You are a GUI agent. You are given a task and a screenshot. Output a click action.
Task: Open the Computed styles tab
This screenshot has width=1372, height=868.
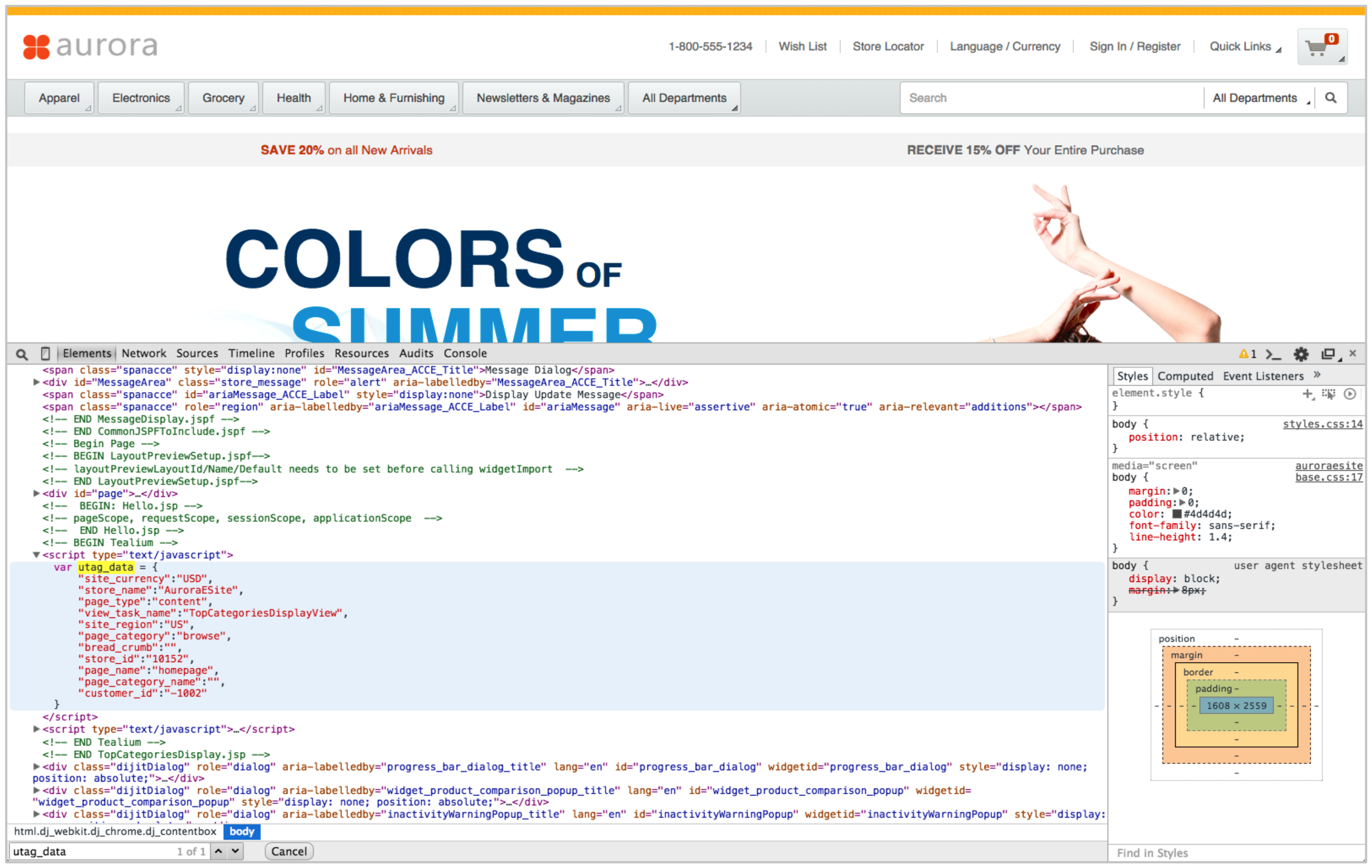pos(1185,376)
